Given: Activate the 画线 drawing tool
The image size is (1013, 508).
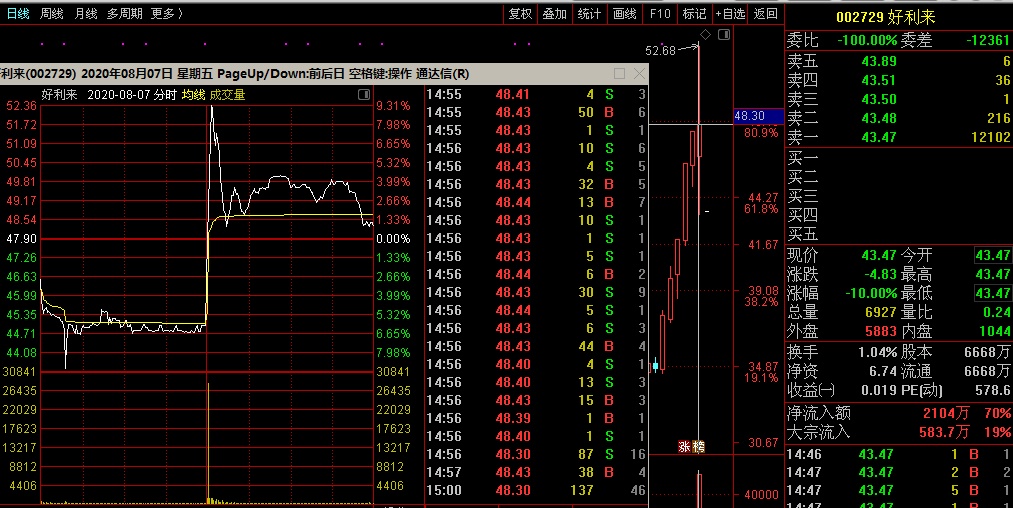Looking at the screenshot, I should 624,13.
